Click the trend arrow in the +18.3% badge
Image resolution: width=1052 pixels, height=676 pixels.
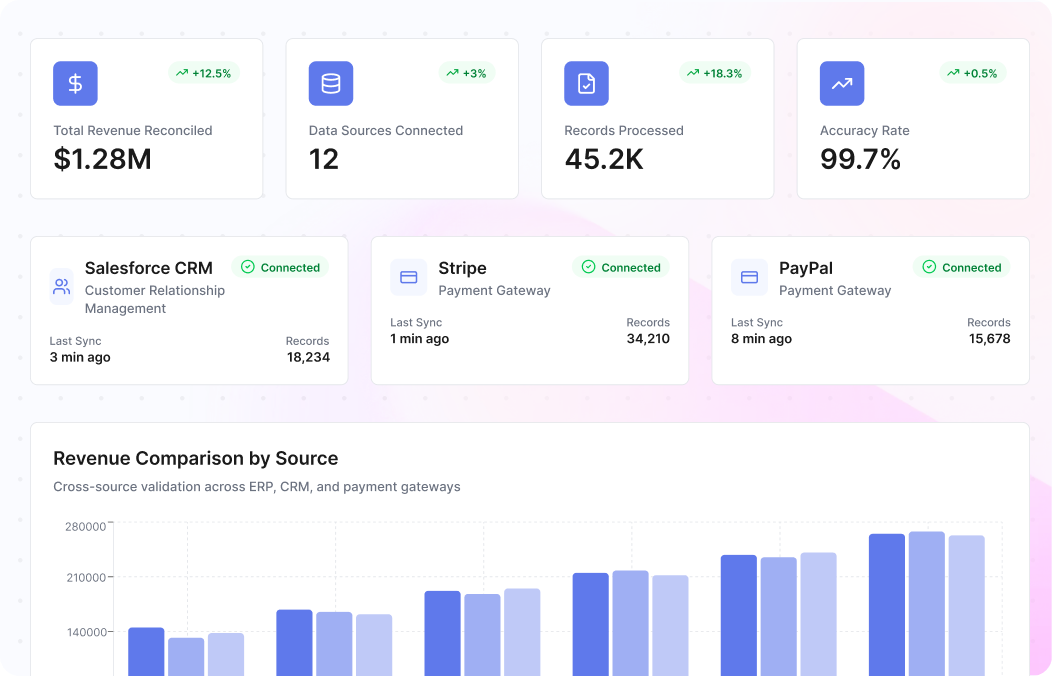(x=693, y=73)
